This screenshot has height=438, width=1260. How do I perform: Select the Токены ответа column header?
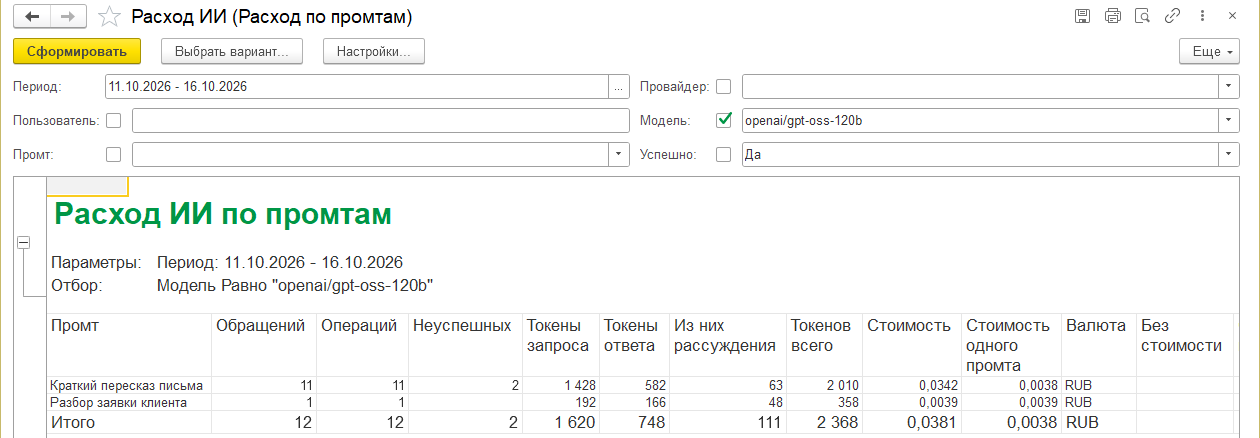click(x=635, y=344)
